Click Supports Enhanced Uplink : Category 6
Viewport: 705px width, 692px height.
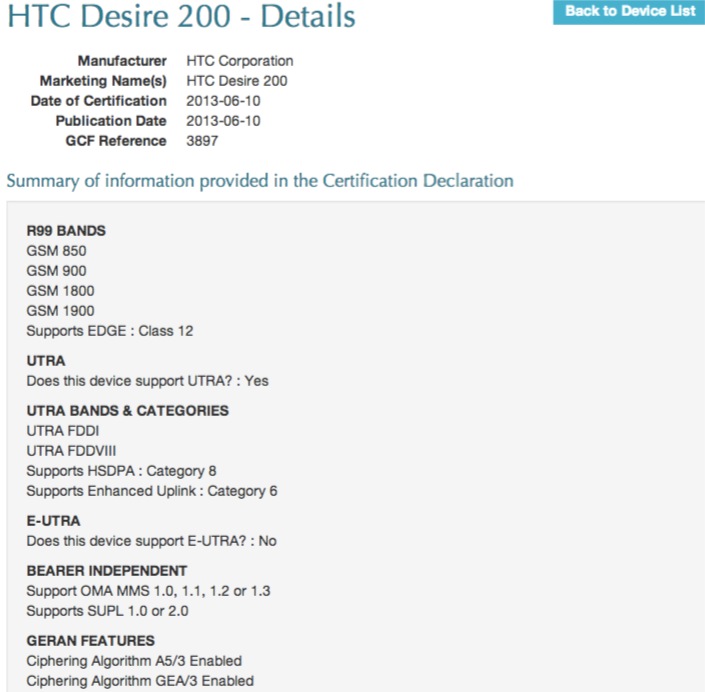(152, 491)
